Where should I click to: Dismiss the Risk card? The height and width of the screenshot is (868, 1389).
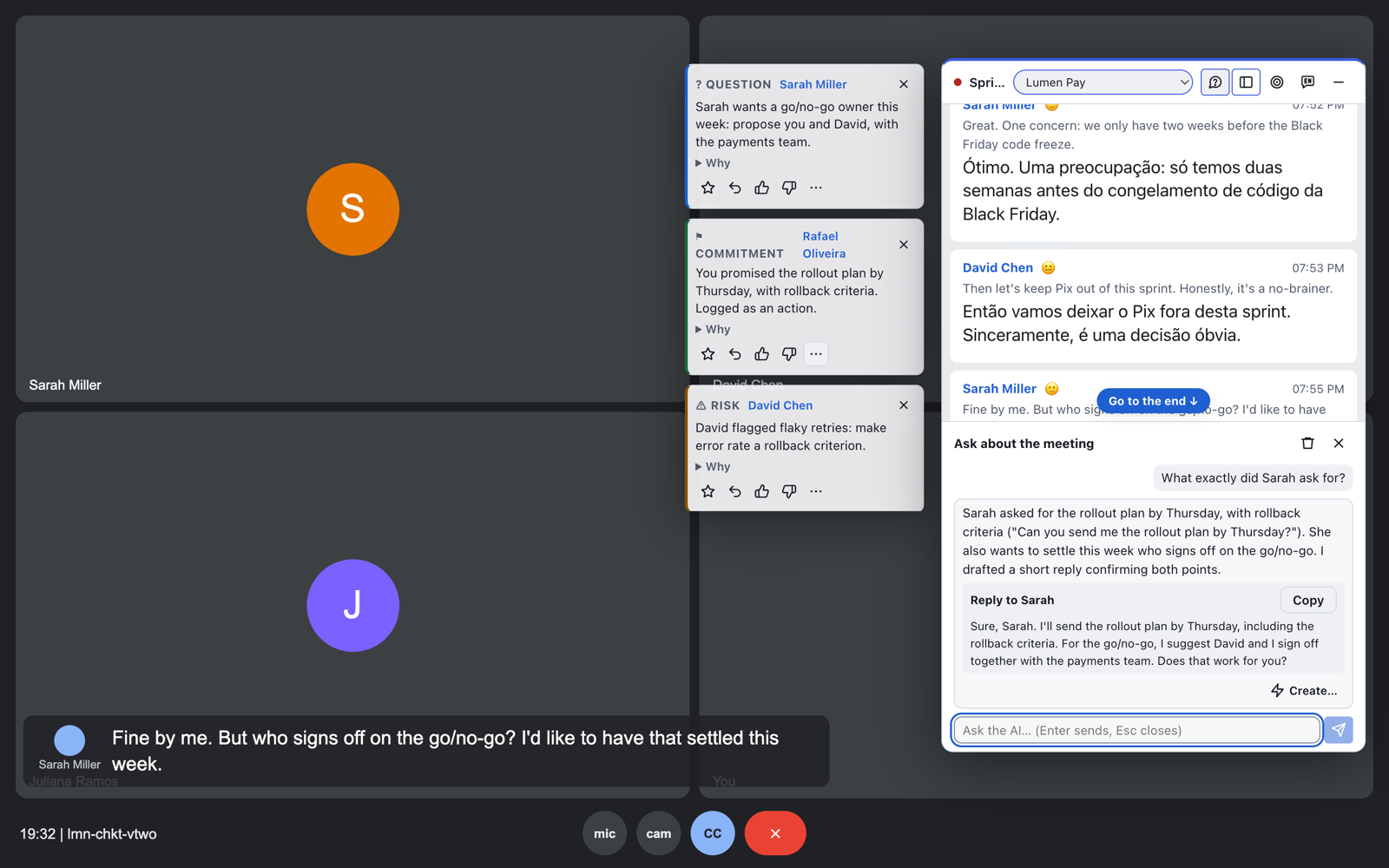[x=904, y=405]
